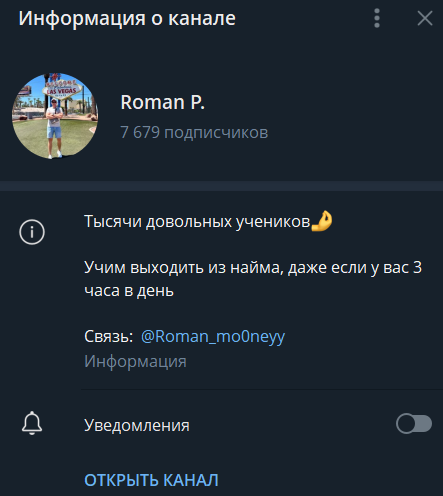Viewport: 443px width, 496px height.
Task: Click the circled info icon
Action: (x=32, y=232)
